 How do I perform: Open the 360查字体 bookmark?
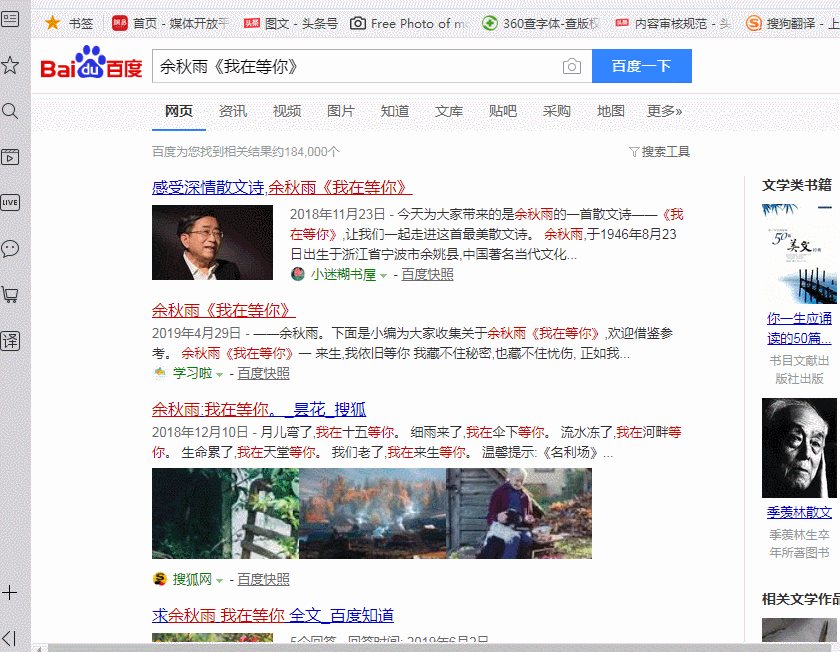541,24
